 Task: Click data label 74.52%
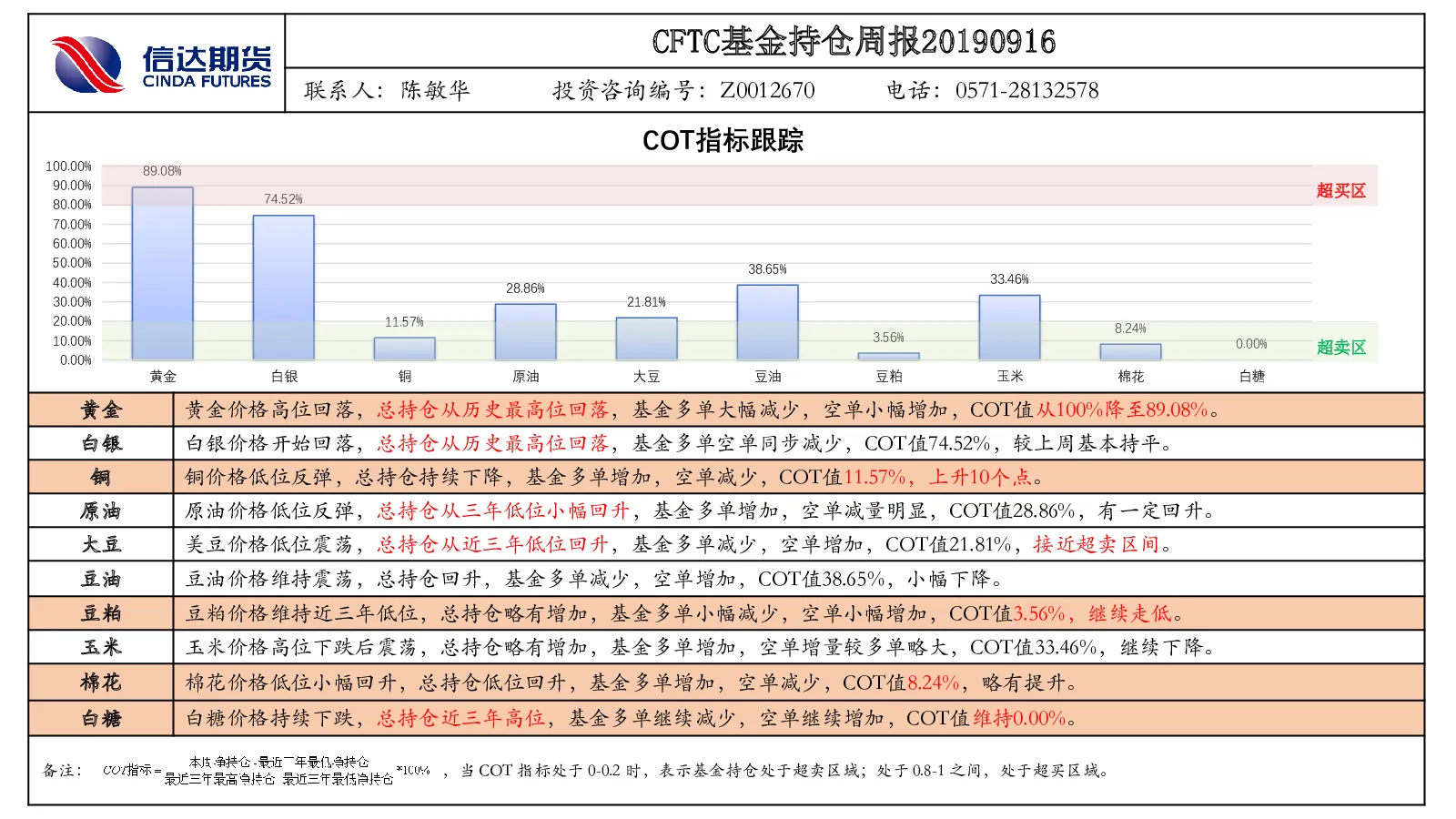click(x=283, y=199)
